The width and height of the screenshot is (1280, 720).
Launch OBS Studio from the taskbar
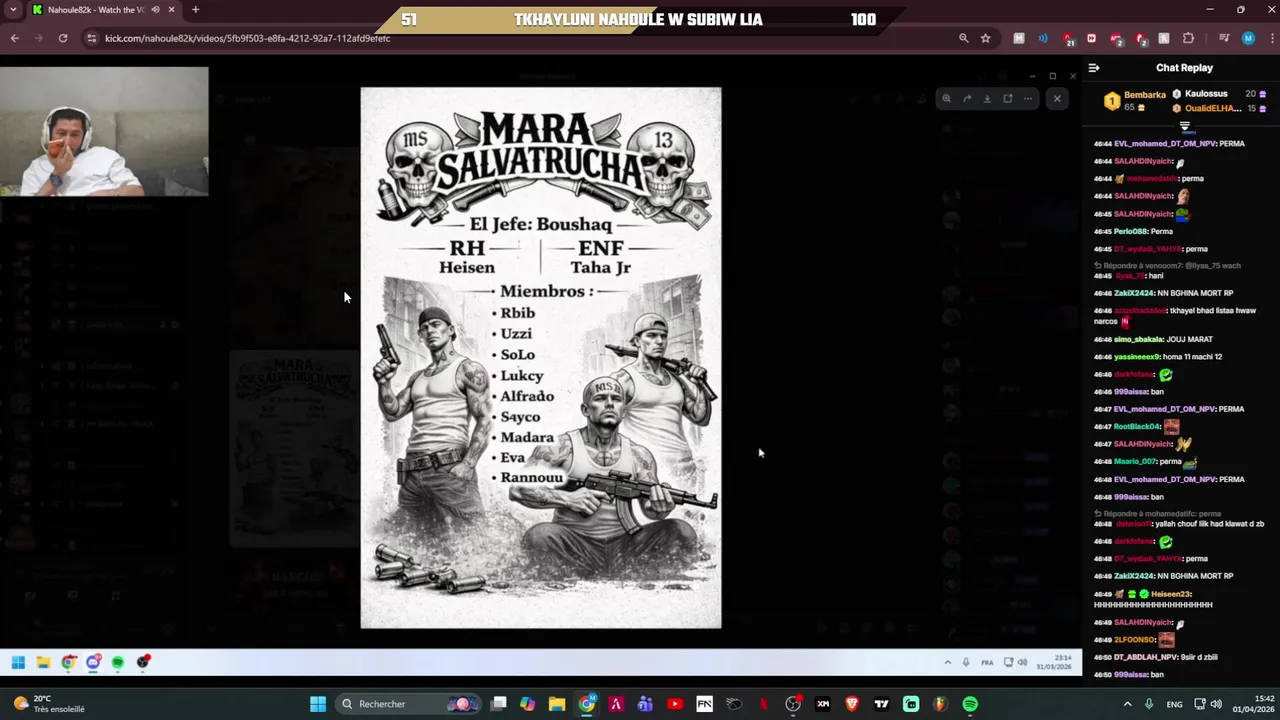[793, 704]
